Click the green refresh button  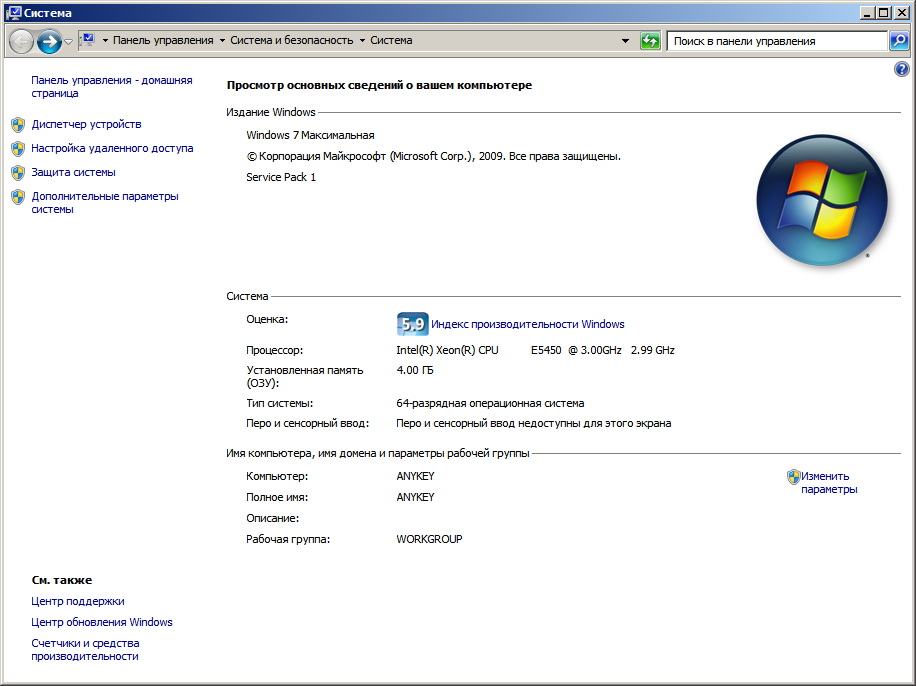coord(650,41)
